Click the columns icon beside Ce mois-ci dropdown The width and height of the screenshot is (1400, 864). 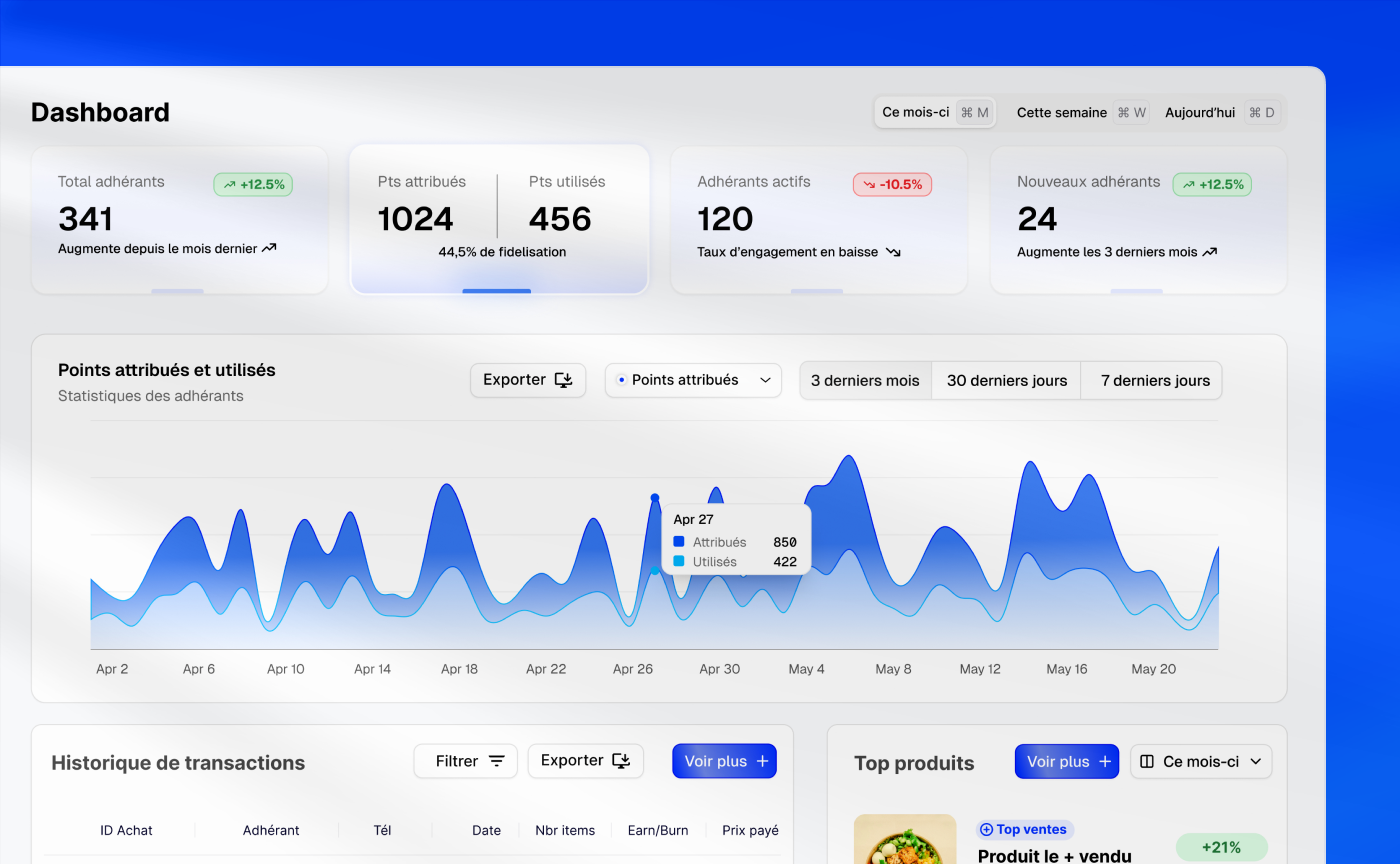pos(1147,761)
